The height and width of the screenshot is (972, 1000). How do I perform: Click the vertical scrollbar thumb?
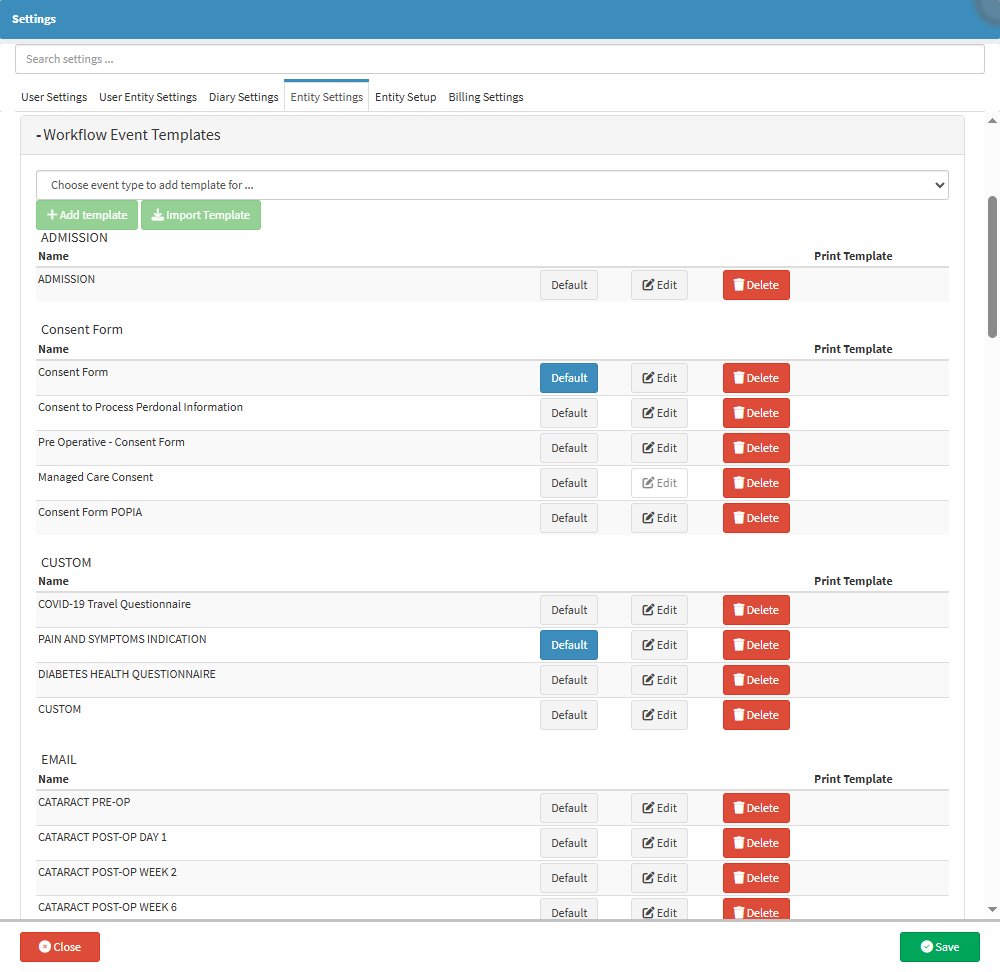pyautogui.click(x=992, y=266)
